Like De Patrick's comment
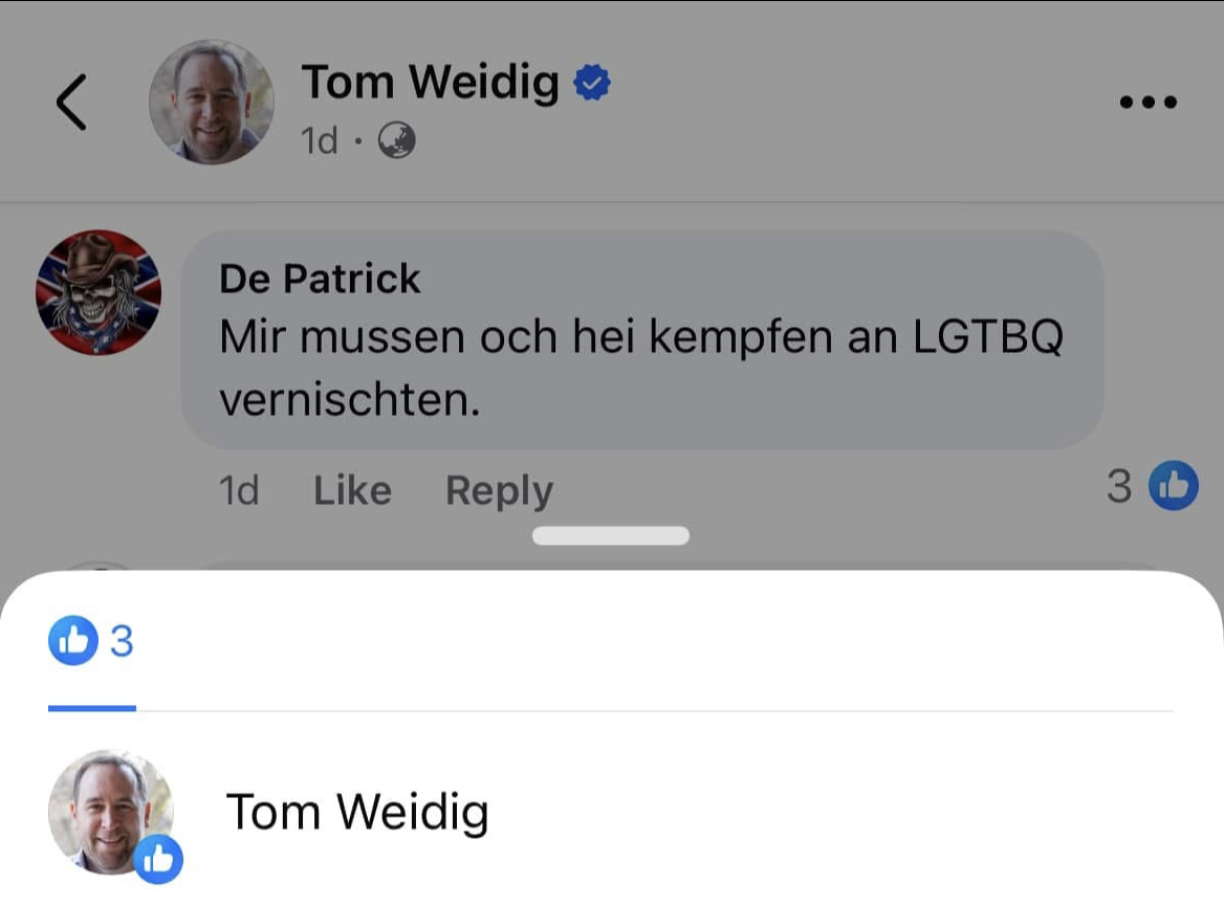This screenshot has height=906, width=1224. [x=352, y=491]
